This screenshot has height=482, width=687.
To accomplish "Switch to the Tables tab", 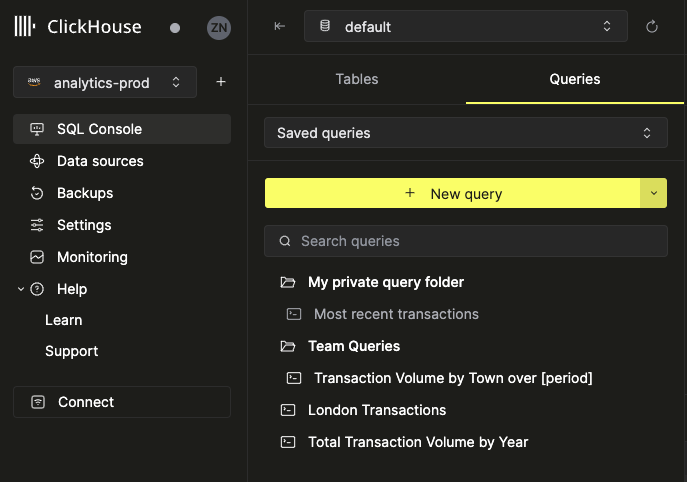I will [357, 79].
